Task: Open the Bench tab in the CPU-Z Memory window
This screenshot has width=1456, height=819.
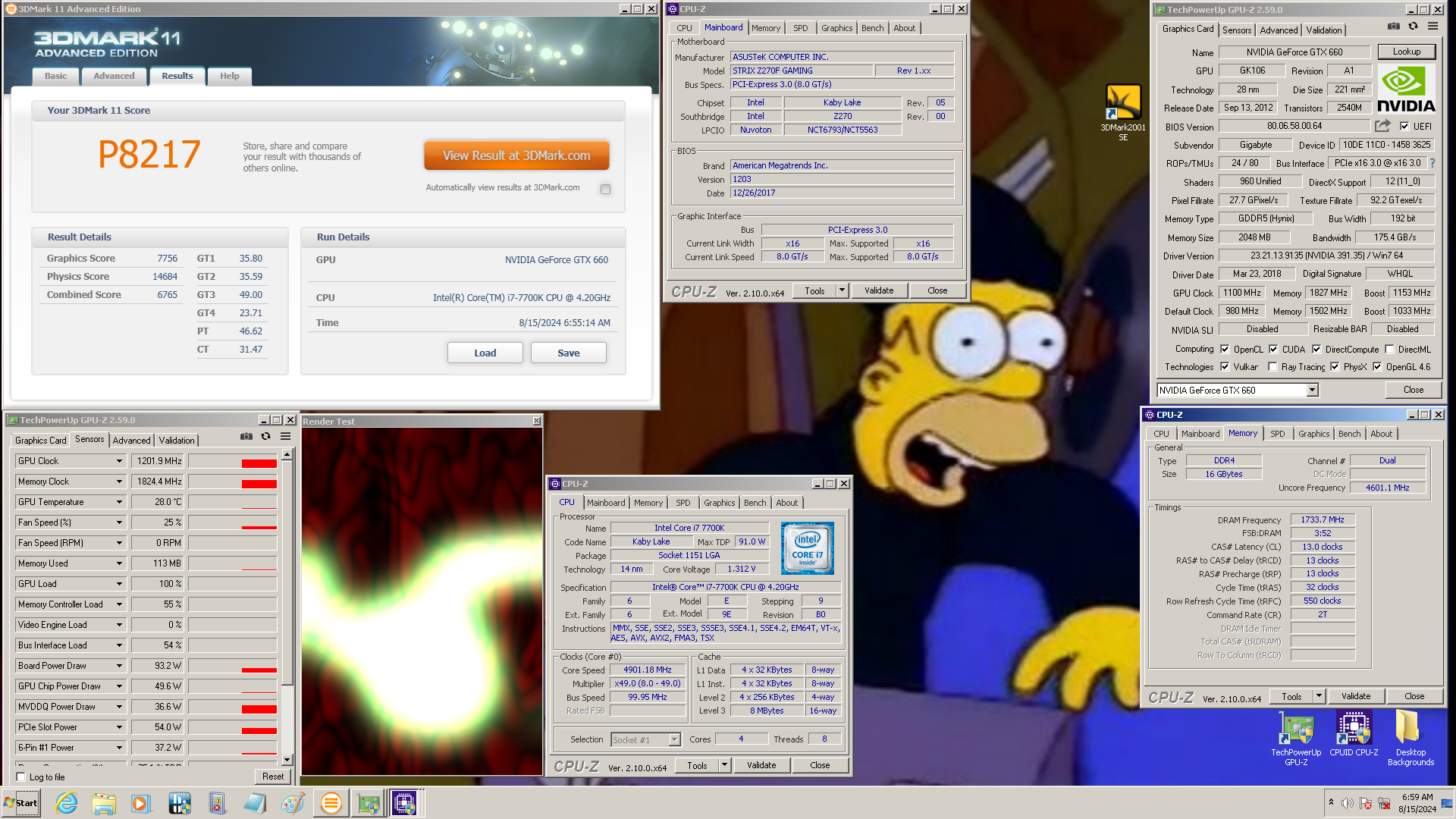Action: 1349,434
